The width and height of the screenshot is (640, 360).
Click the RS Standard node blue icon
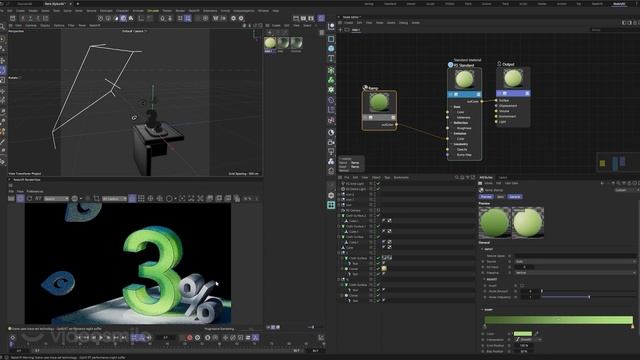[451, 65]
